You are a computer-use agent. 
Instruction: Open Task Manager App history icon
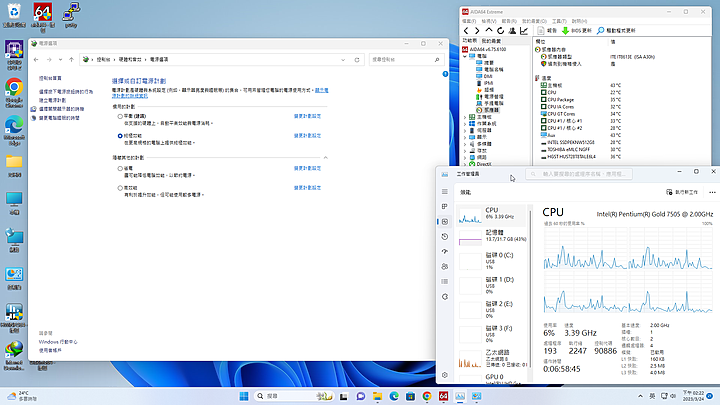444,236
